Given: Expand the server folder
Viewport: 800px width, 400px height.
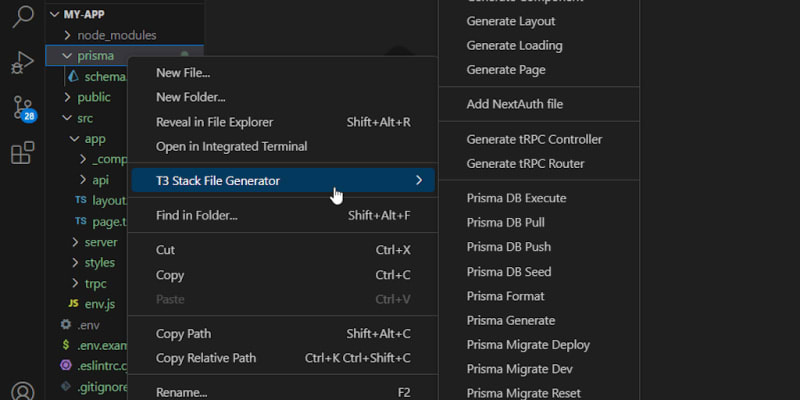Looking at the screenshot, I should (101, 242).
